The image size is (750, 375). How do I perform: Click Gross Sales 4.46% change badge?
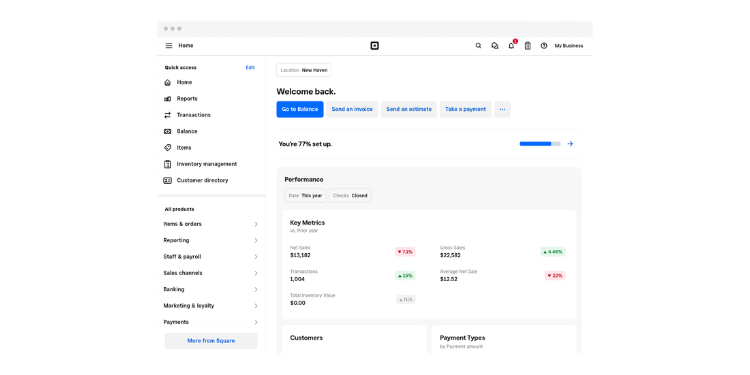pyautogui.click(x=553, y=252)
